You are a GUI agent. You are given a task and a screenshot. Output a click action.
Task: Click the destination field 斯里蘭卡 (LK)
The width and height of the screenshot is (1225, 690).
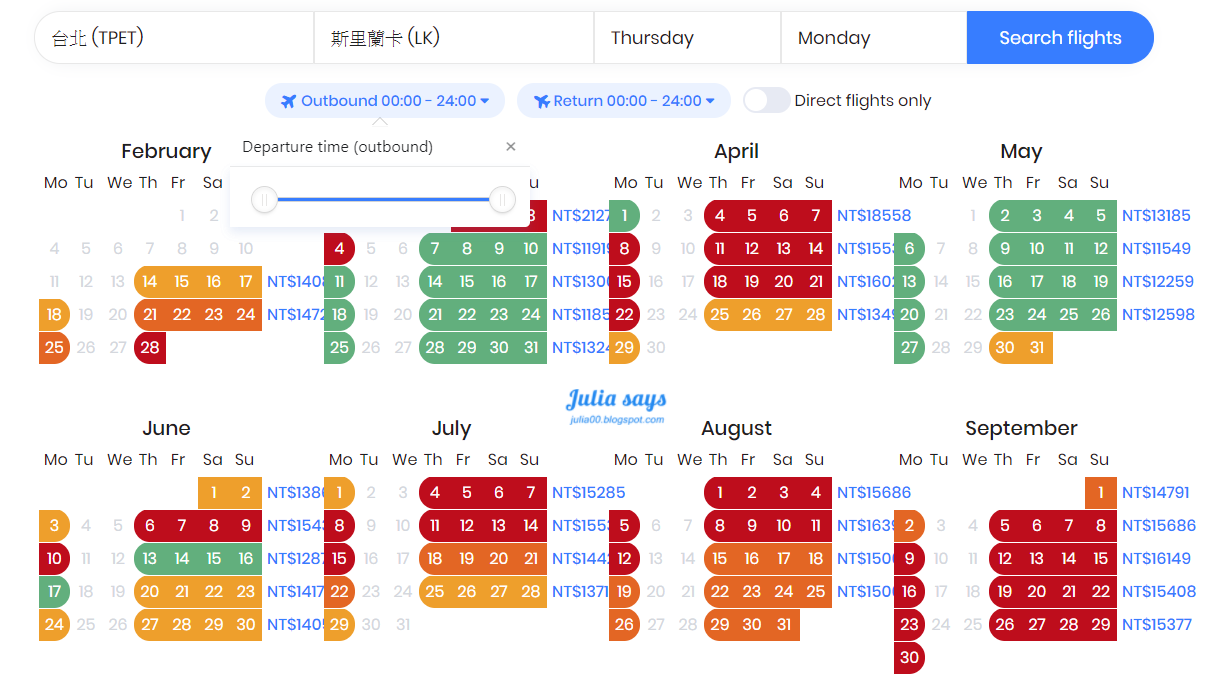click(x=455, y=38)
